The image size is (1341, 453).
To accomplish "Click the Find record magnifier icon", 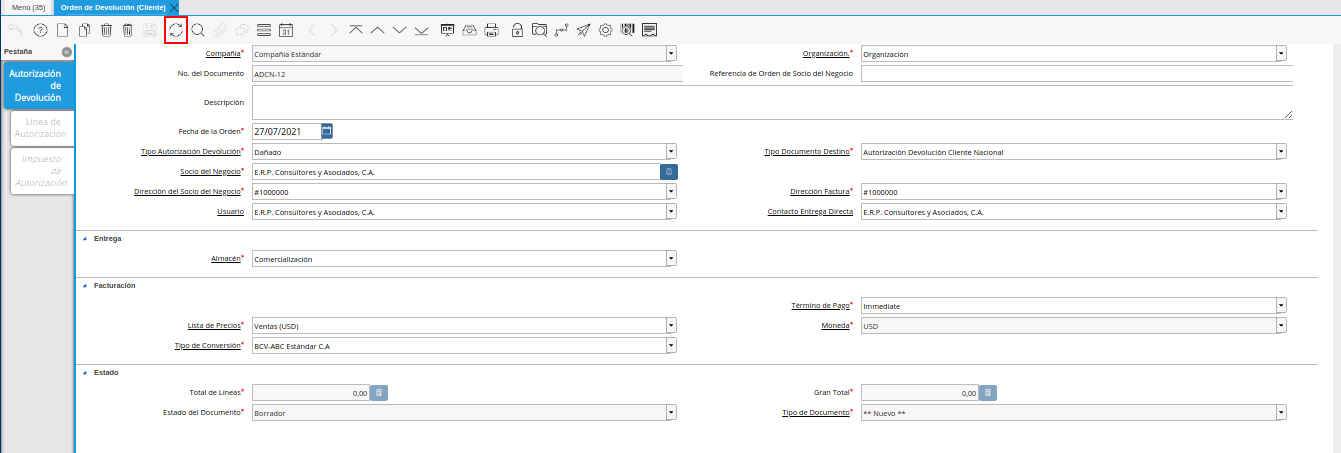I will click(x=198, y=30).
